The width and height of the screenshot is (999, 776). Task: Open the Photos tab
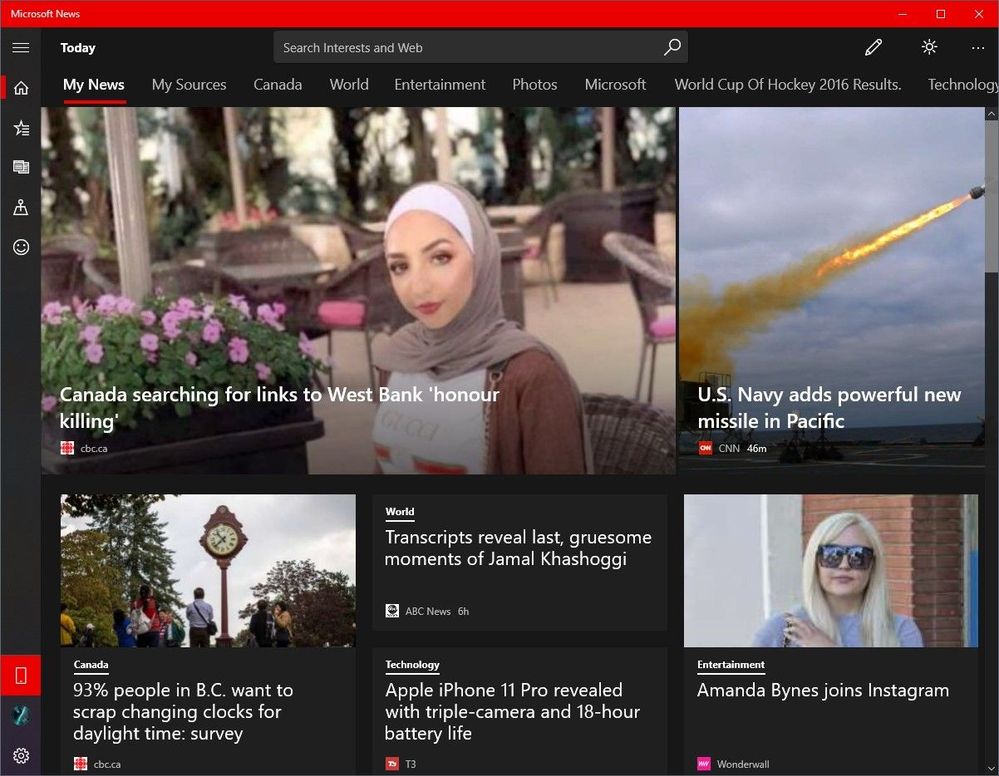point(535,85)
